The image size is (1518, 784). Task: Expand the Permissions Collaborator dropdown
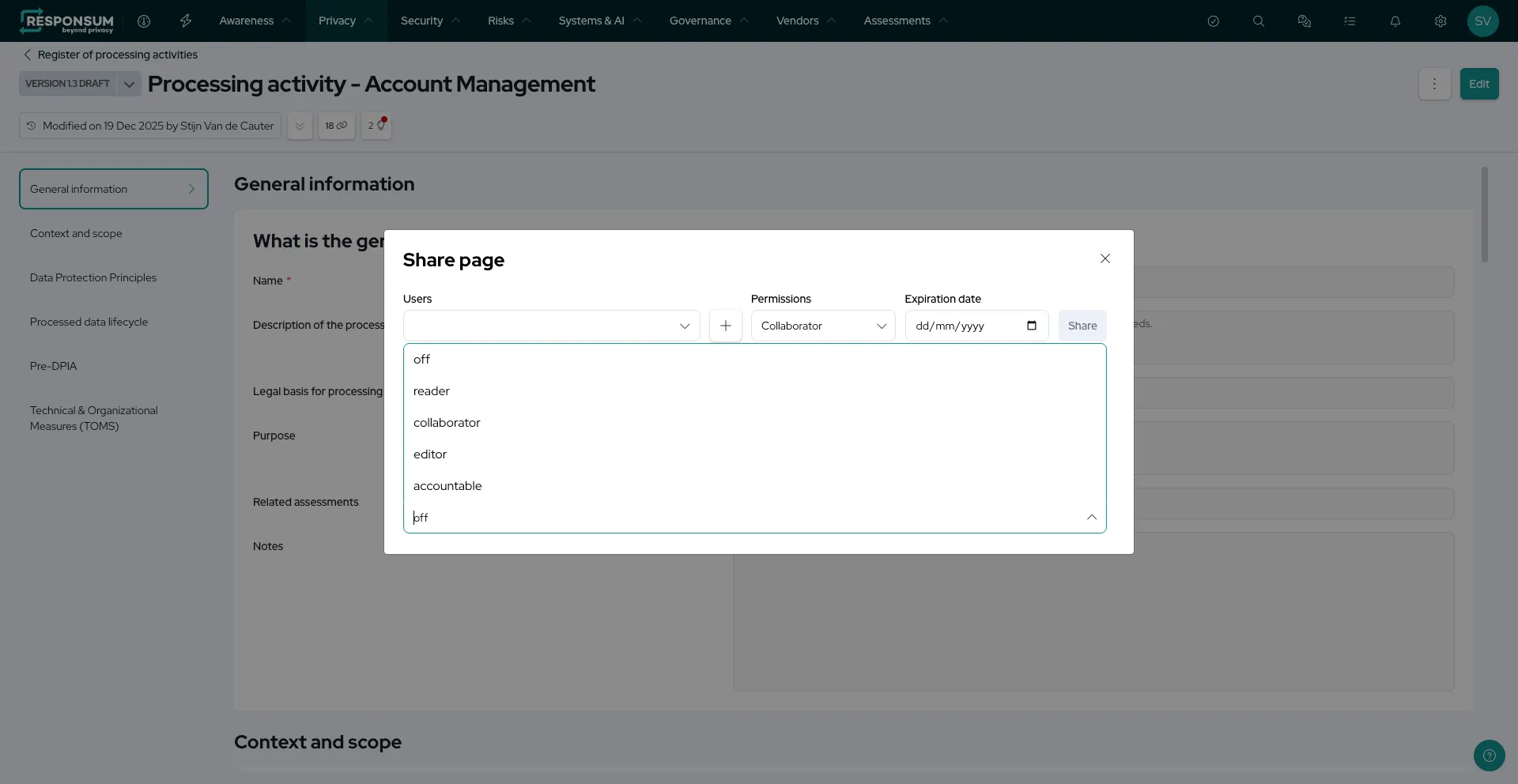tap(822, 326)
